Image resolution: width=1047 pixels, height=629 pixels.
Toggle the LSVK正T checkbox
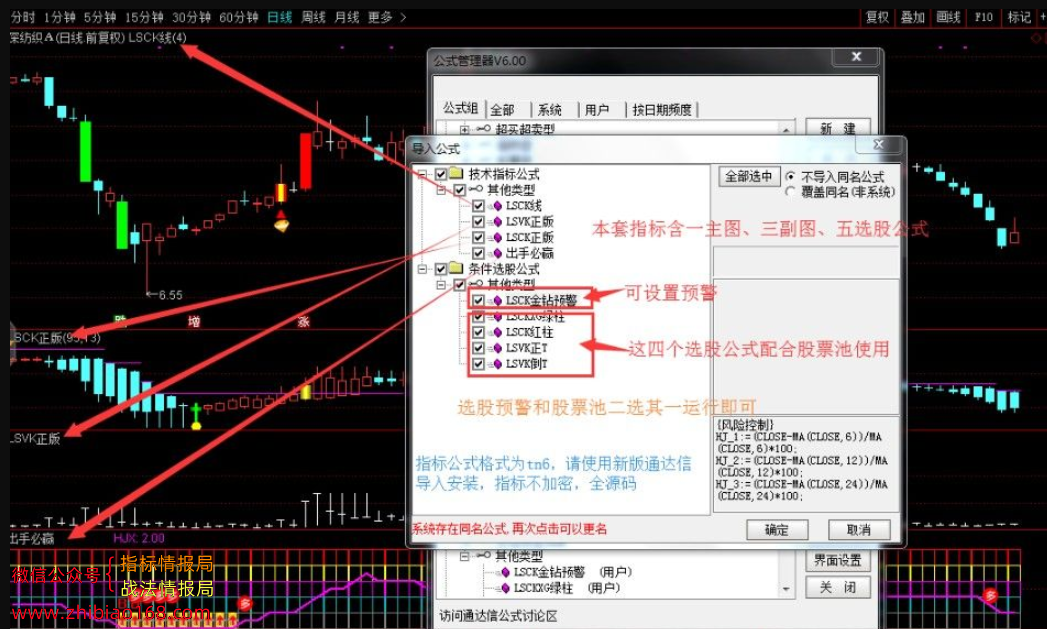click(478, 349)
